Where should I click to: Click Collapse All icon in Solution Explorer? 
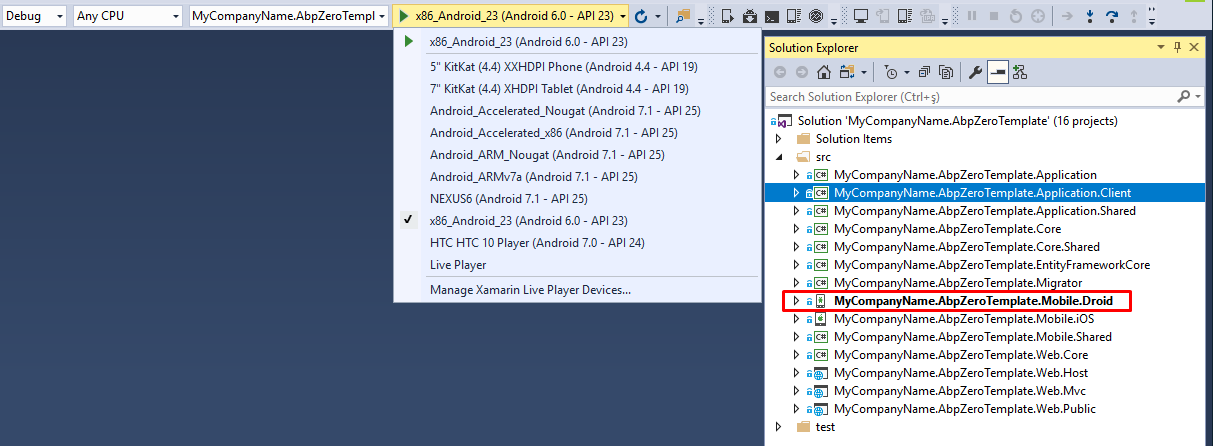(x=924, y=73)
